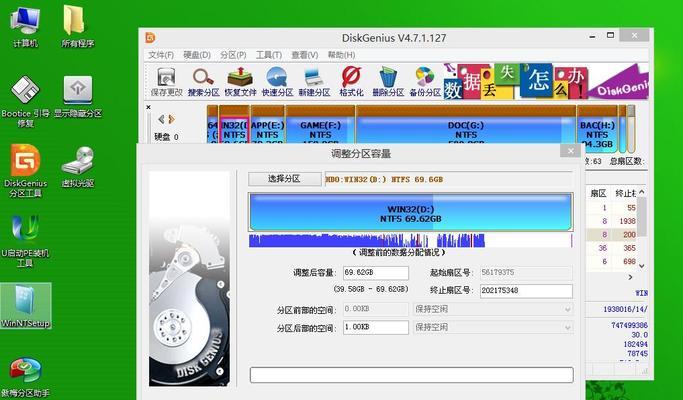
Task: Click the DiskGenius data-loss banner ad
Action: [546, 81]
